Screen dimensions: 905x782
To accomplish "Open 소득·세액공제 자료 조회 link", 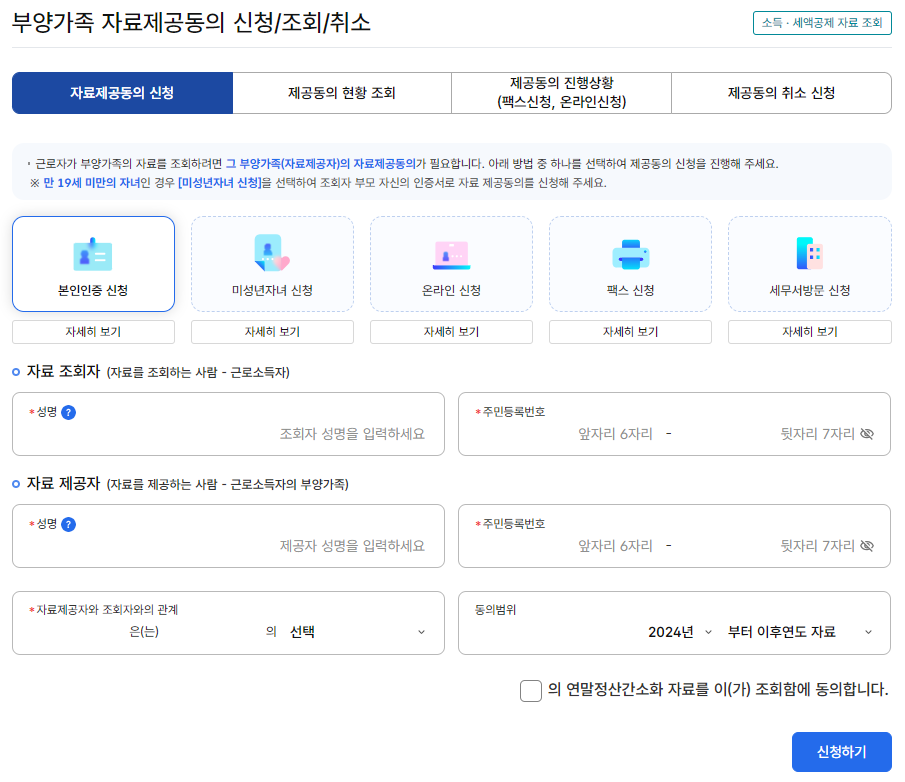I will [820, 24].
